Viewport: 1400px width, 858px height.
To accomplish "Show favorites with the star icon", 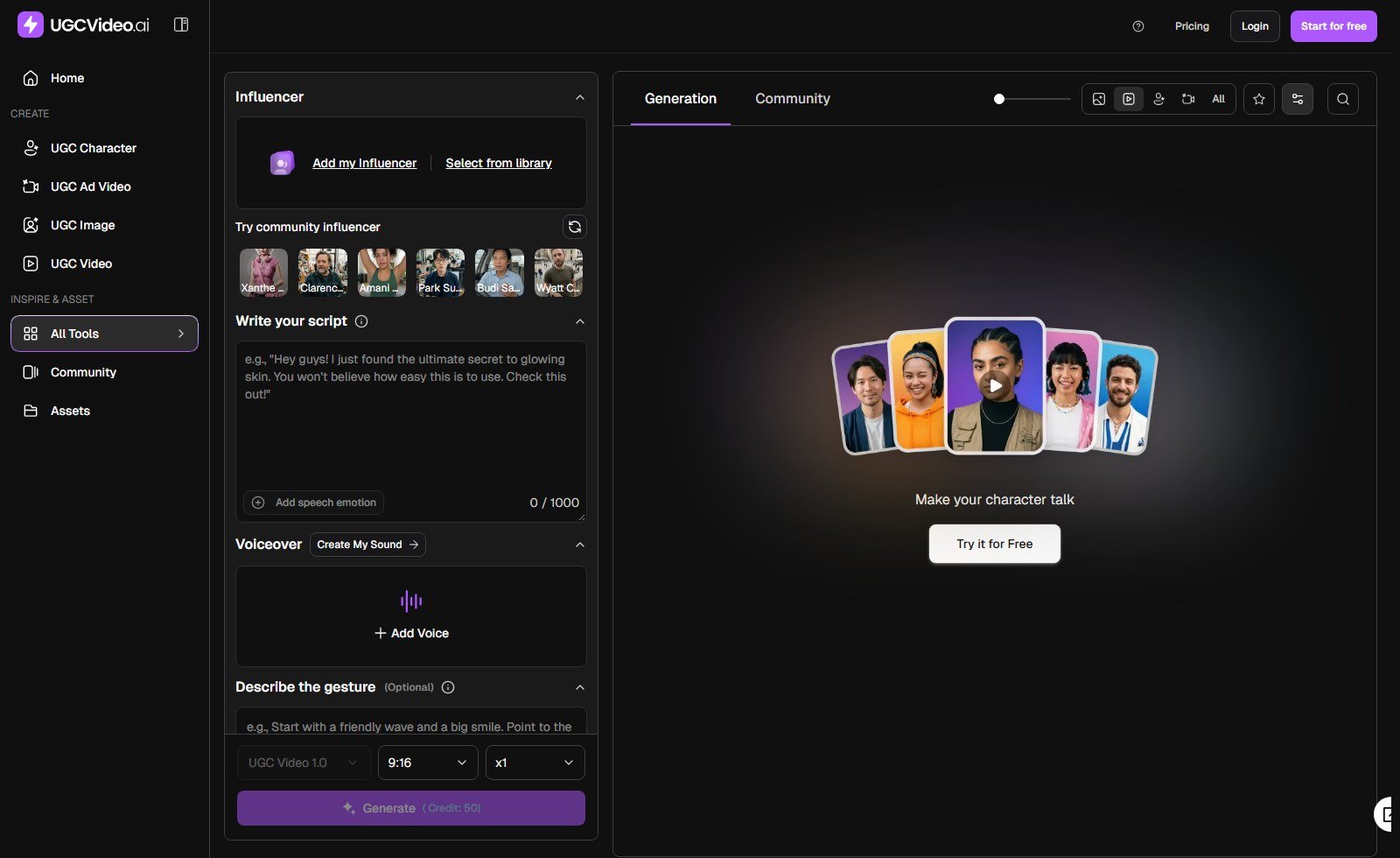I will 1259,99.
